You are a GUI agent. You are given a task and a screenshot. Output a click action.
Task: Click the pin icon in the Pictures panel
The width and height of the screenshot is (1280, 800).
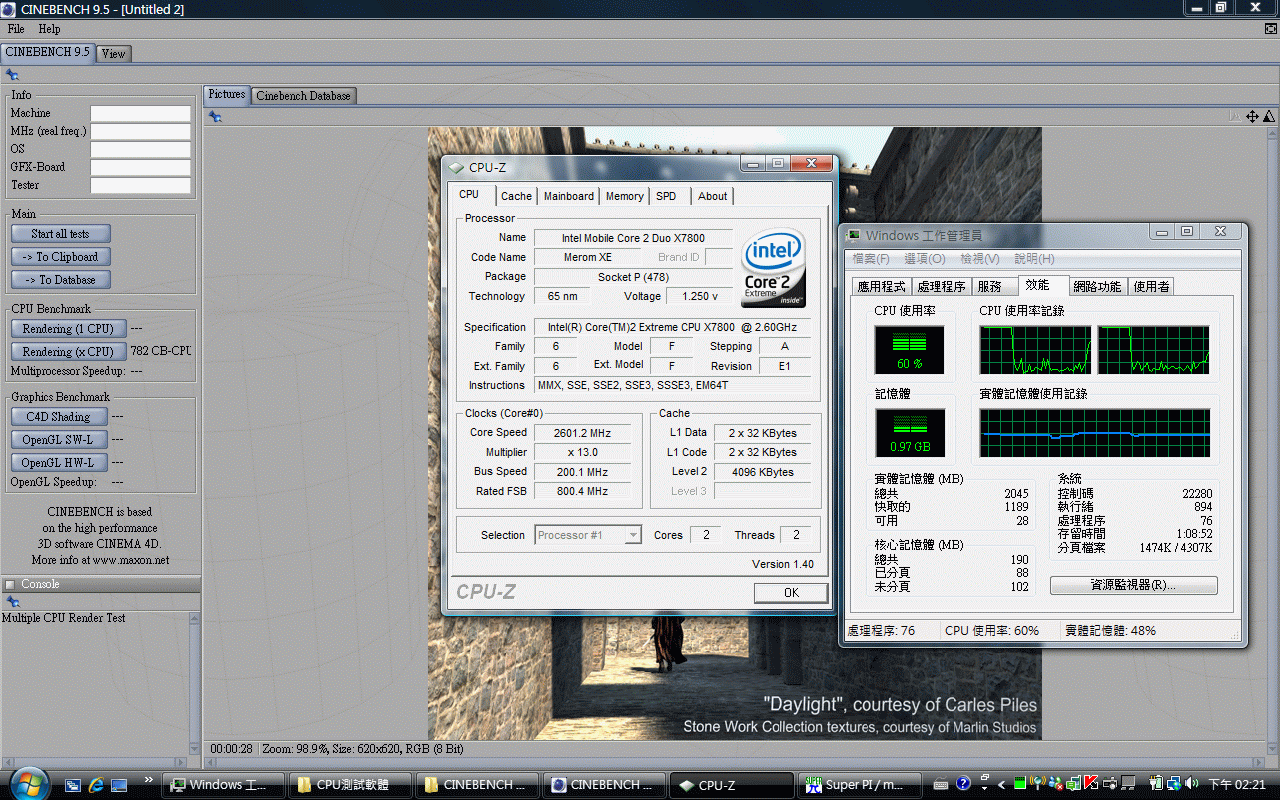(x=215, y=117)
